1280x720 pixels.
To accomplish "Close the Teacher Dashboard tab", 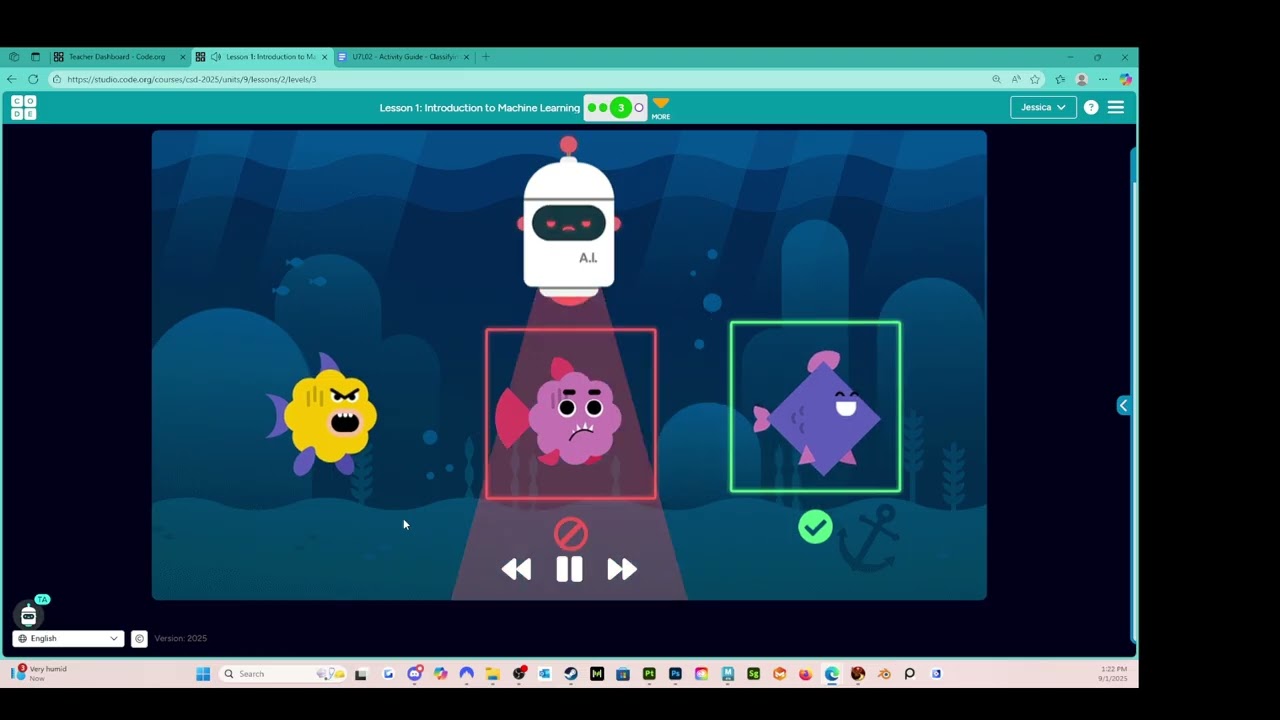I will 183,57.
